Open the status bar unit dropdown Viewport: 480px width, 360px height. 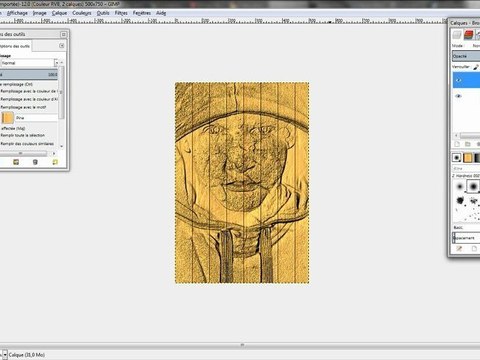(x=5, y=355)
